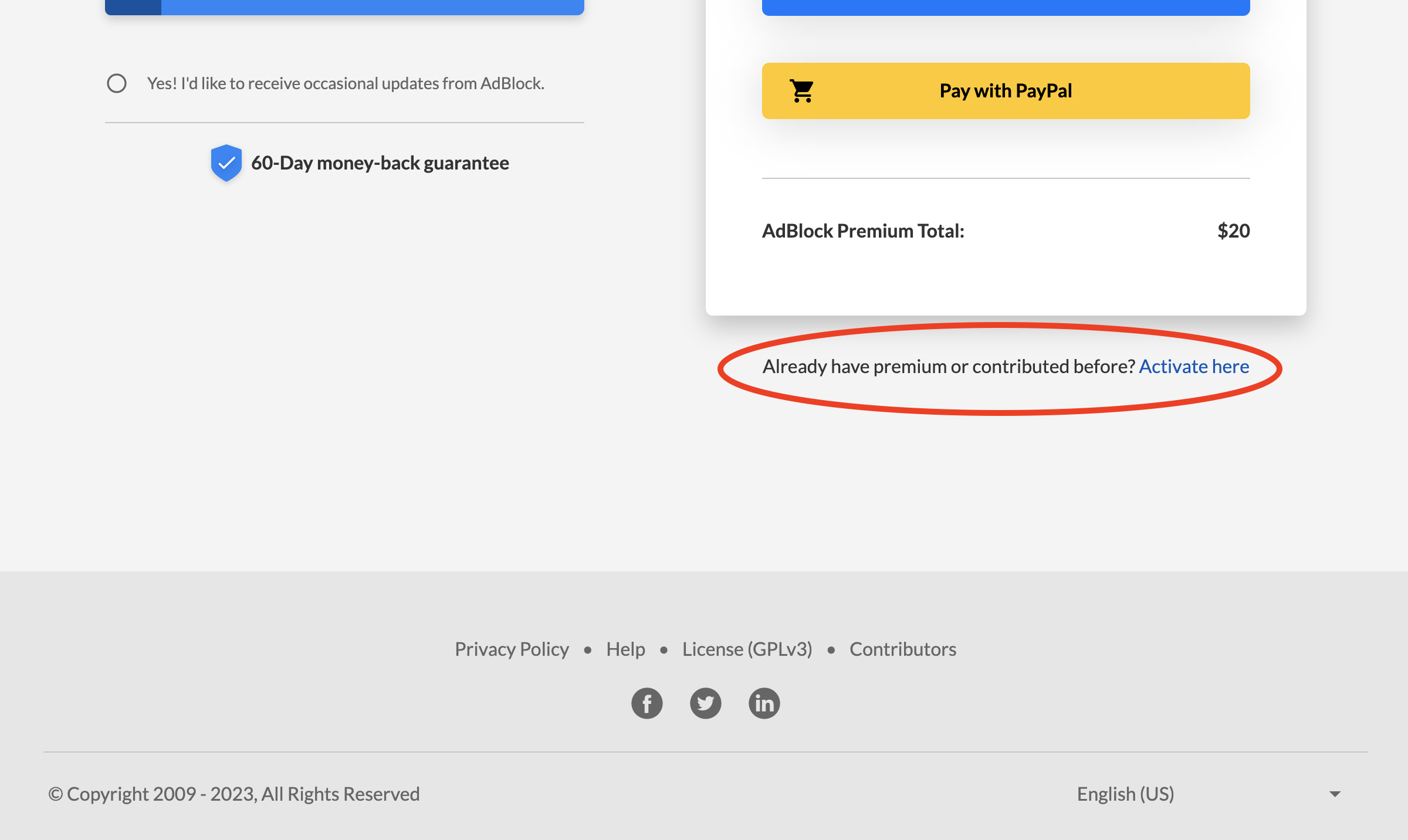Click the dropdown arrow next to English (US)
This screenshot has width=1408, height=840.
1334,792
